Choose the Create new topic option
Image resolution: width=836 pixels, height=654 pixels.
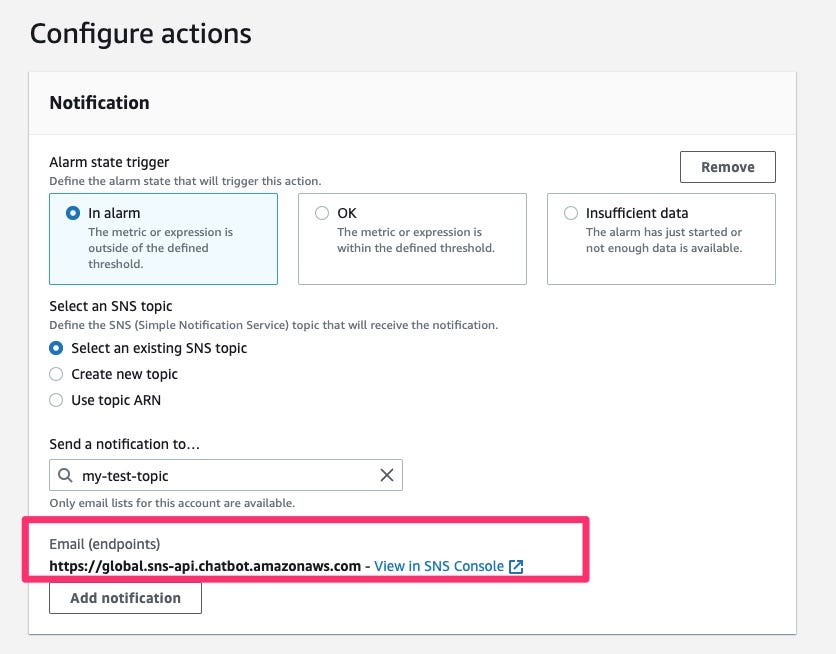click(57, 374)
